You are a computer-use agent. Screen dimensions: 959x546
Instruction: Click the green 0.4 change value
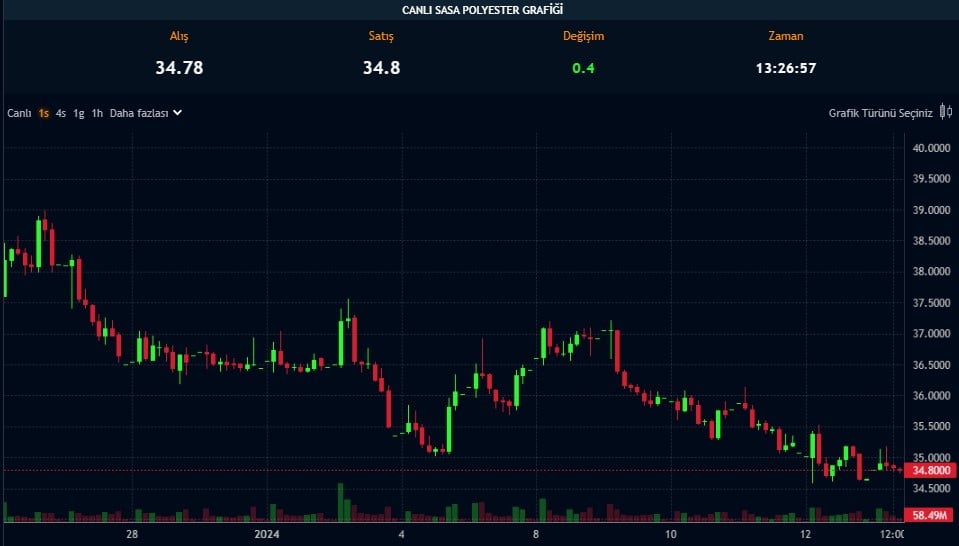[x=583, y=68]
